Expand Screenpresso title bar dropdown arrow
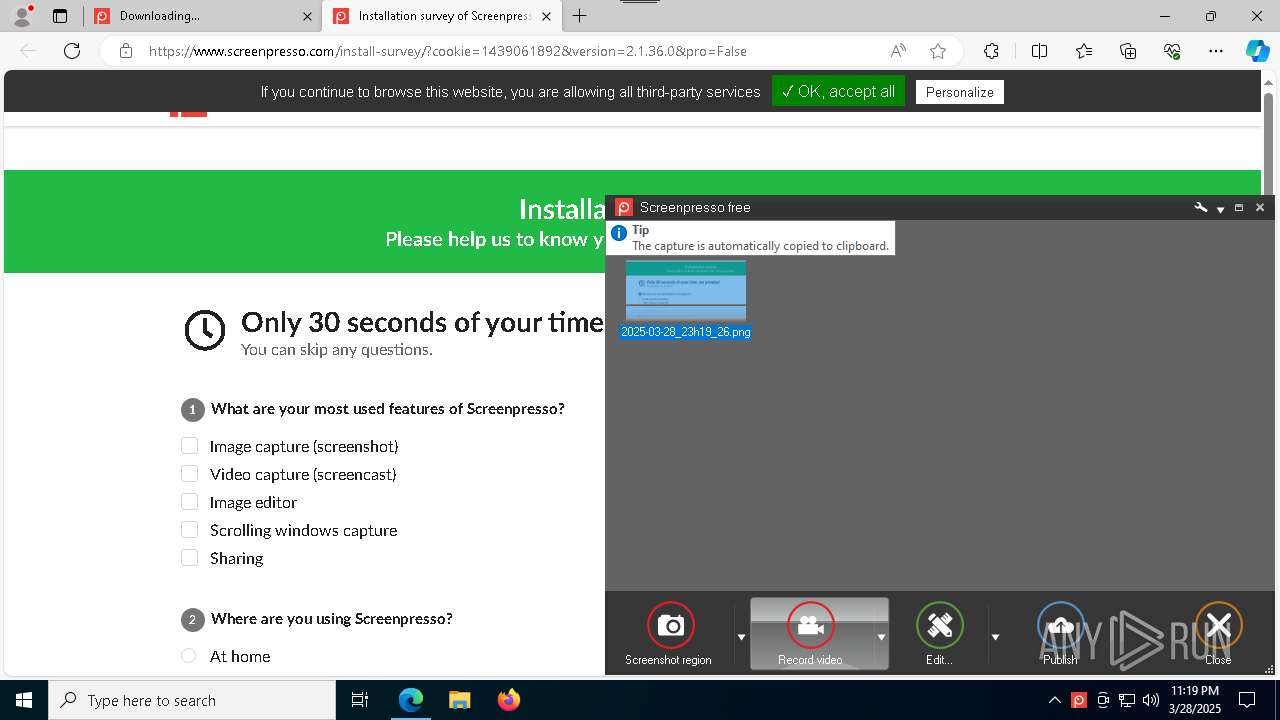Screen dimensions: 1280x720 (x=1221, y=209)
